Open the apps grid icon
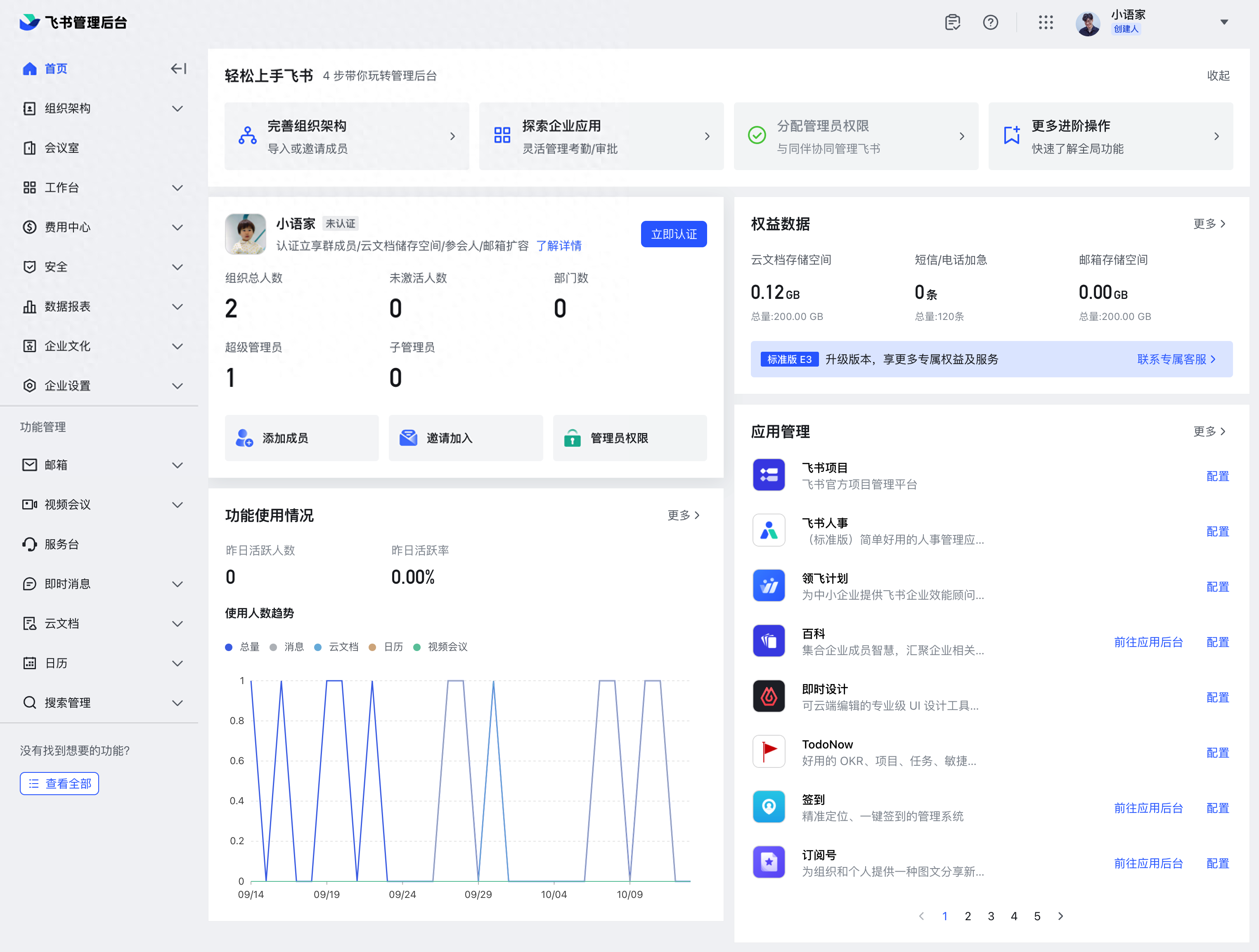The width and height of the screenshot is (1259, 952). coord(1046,23)
